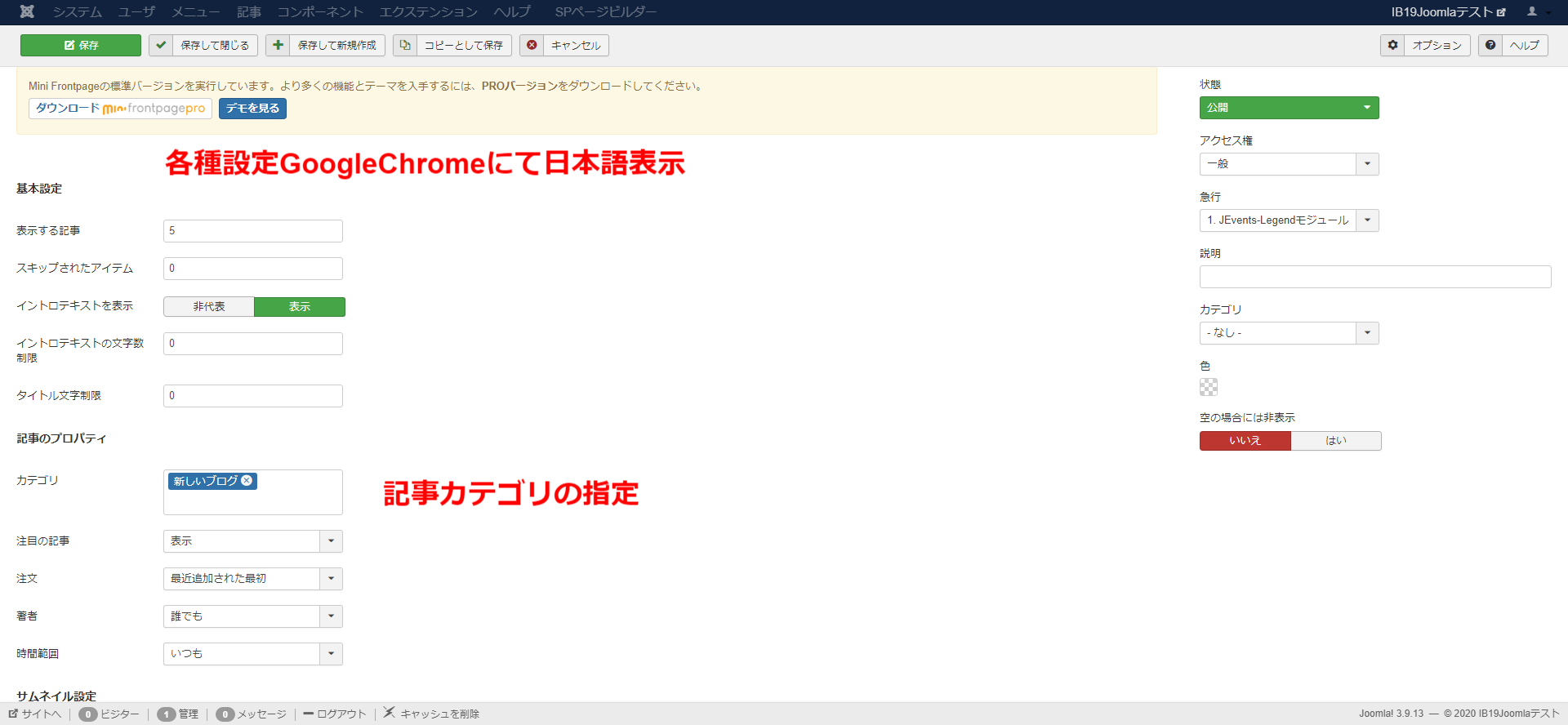Click the save-as-copy icon

point(405,45)
